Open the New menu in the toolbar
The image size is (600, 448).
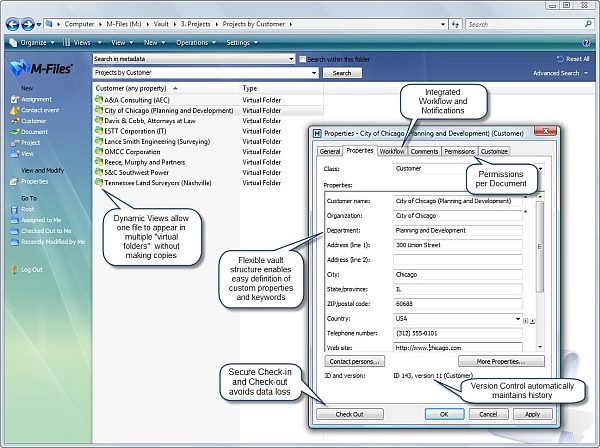[154, 42]
